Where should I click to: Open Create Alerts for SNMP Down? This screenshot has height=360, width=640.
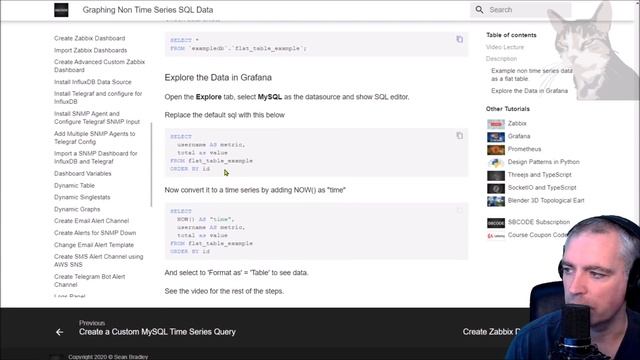coord(95,233)
